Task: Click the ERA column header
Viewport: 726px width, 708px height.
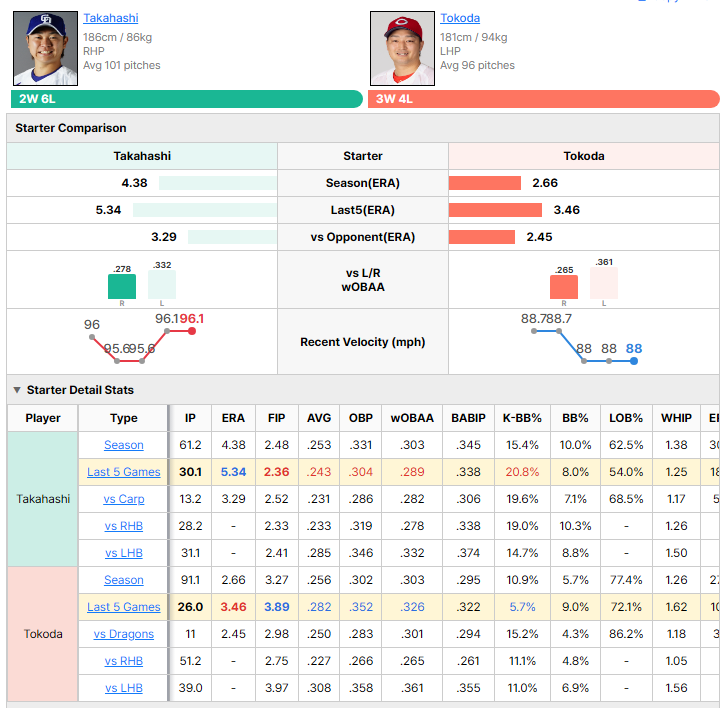Action: (233, 418)
